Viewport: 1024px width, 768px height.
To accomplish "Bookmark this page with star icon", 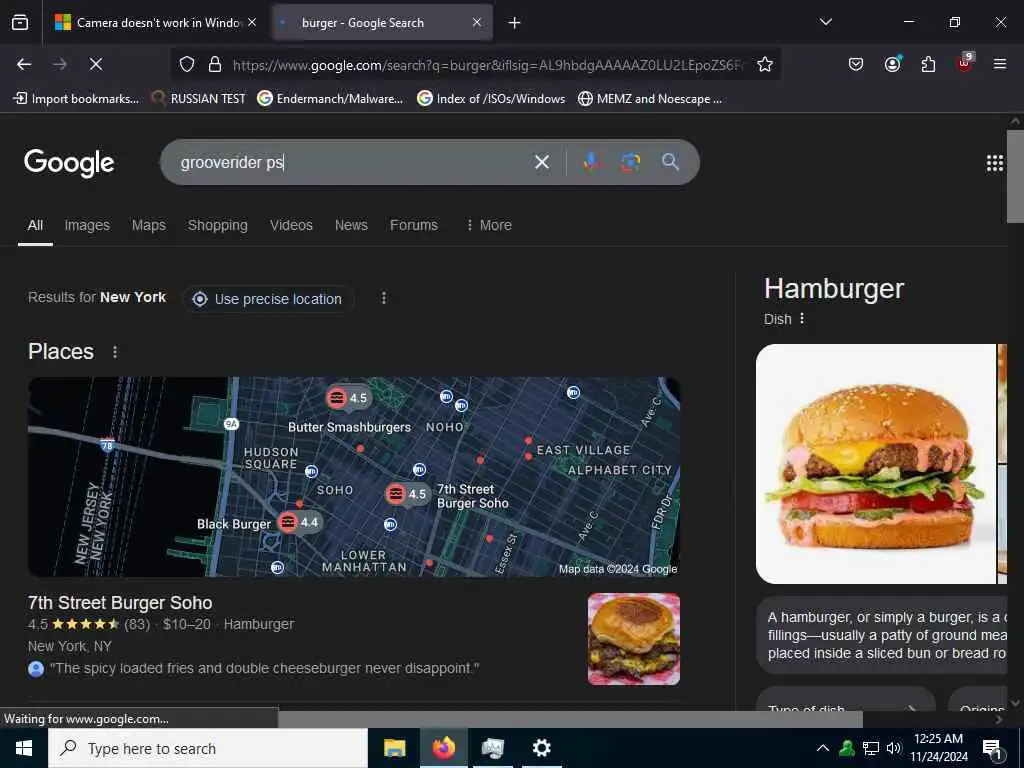I will [765, 64].
